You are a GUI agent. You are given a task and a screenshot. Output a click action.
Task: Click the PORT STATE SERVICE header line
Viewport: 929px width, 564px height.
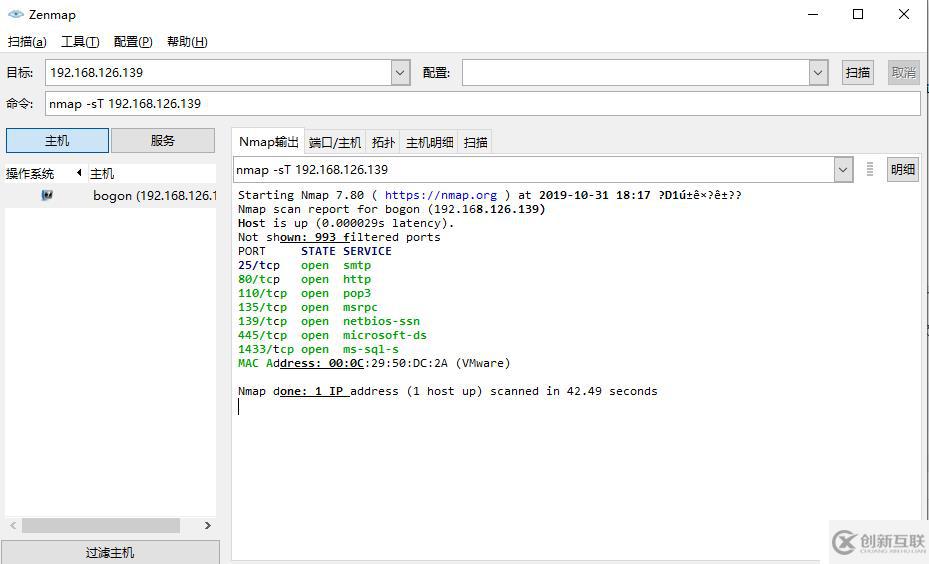315,251
